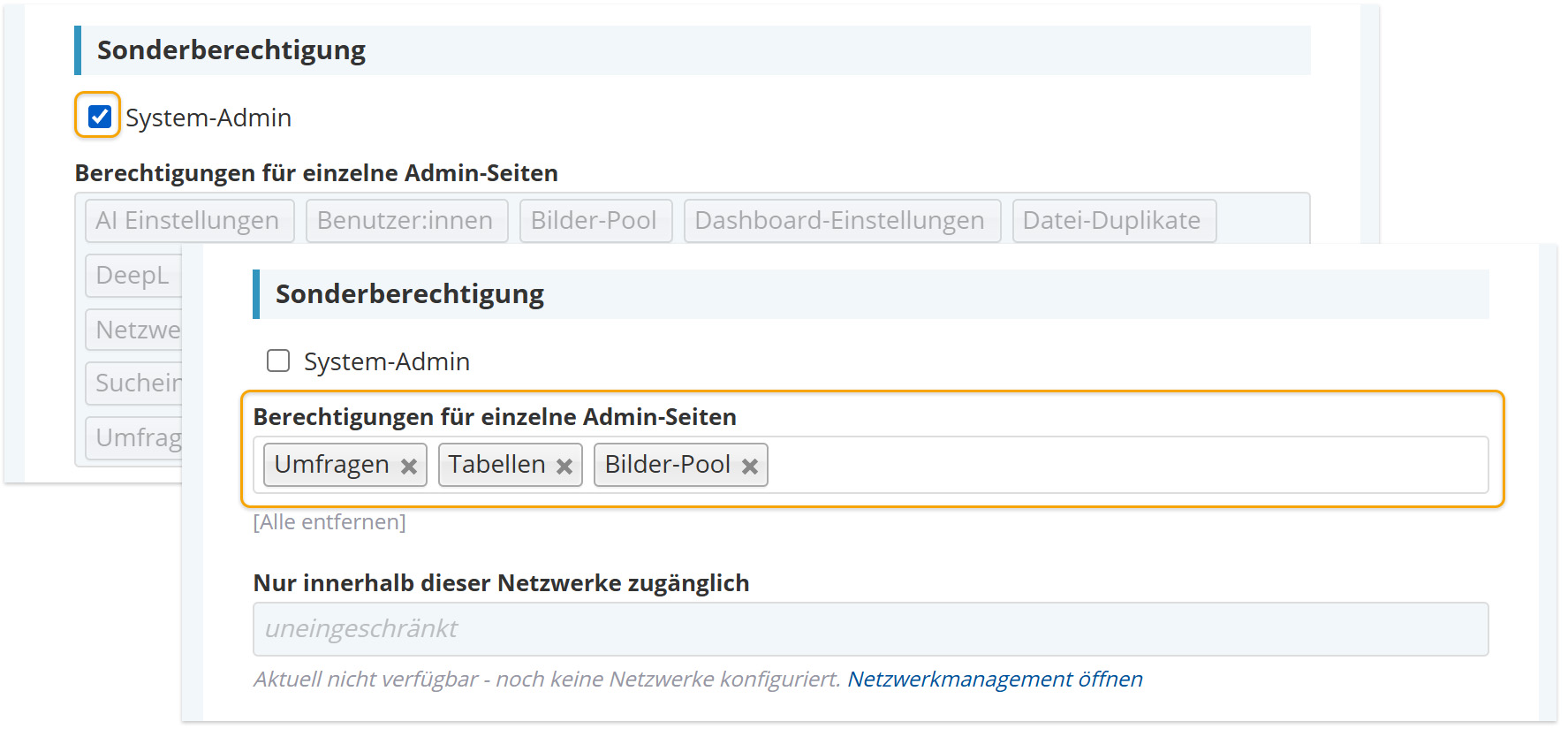Screen dimensions: 1568x729
Task: Click the Umfragen tag label
Action: coord(331,464)
